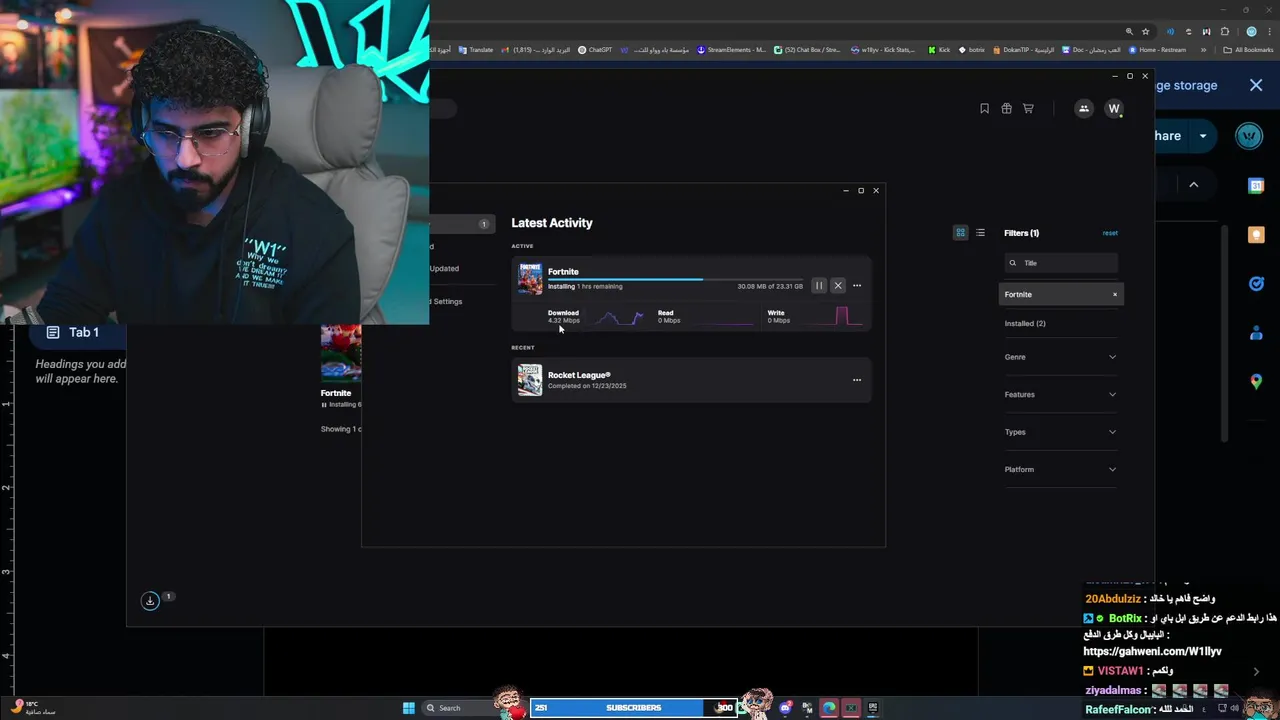Click the browser zoom magnifier icon
Viewport: 1280px width, 720px height.
point(1129,31)
